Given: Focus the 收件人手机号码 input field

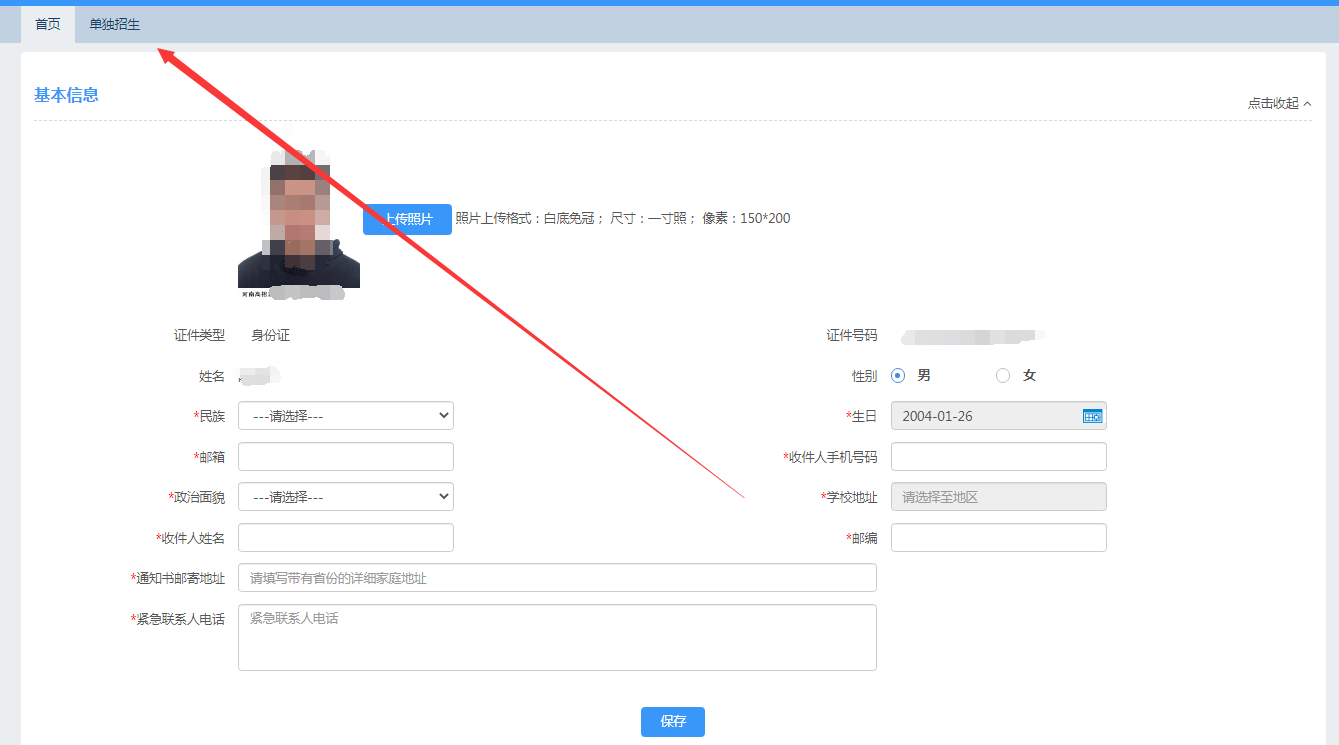Looking at the screenshot, I should pyautogui.click(x=998, y=457).
